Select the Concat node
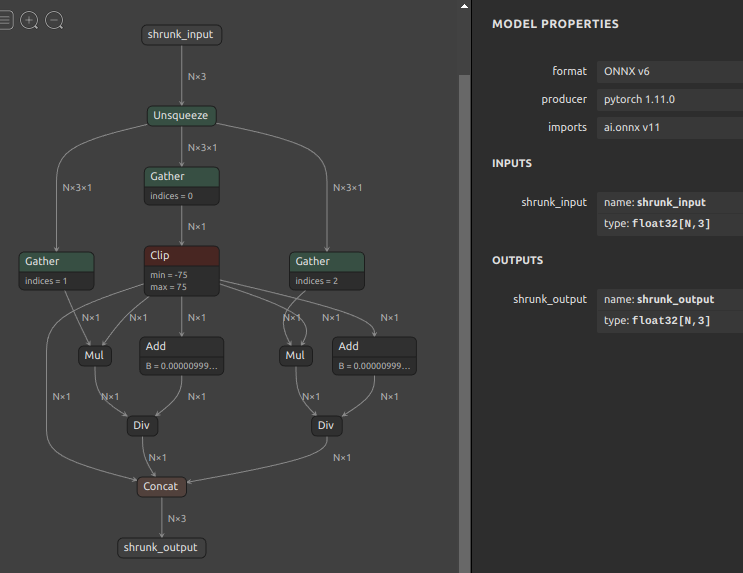The height and width of the screenshot is (573, 743). pos(162,487)
